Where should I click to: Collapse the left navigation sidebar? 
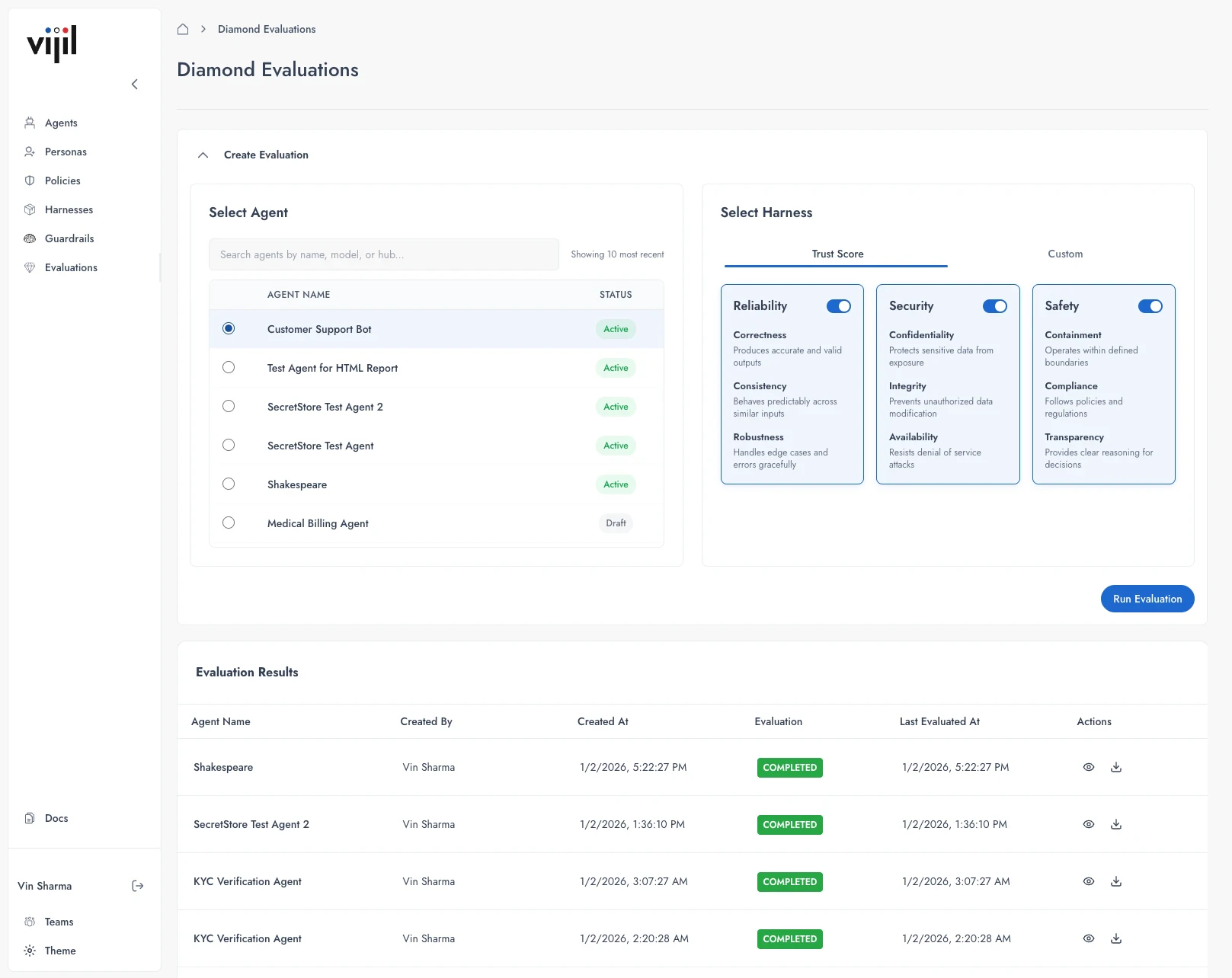(x=135, y=84)
